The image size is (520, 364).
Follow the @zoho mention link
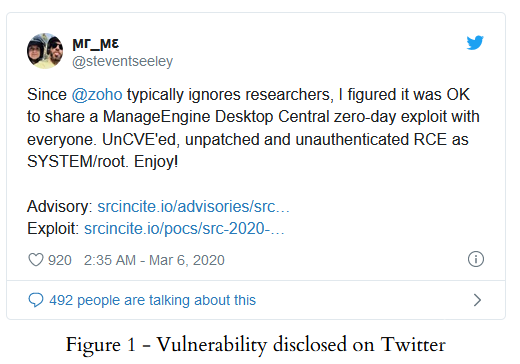pyautogui.click(x=97, y=94)
